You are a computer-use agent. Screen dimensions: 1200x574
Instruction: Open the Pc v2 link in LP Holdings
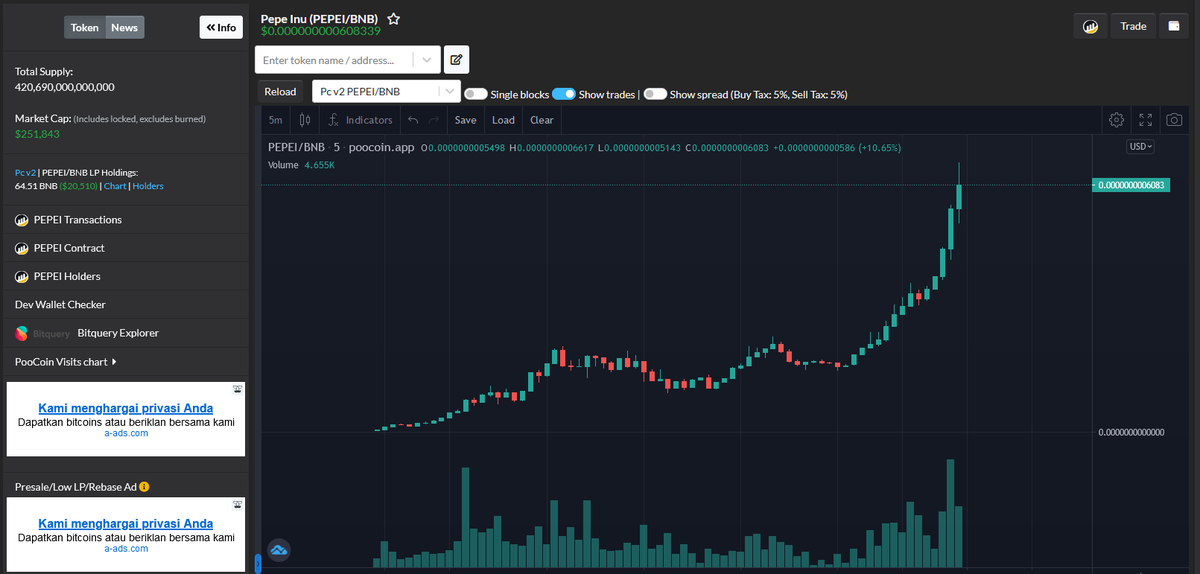point(25,172)
